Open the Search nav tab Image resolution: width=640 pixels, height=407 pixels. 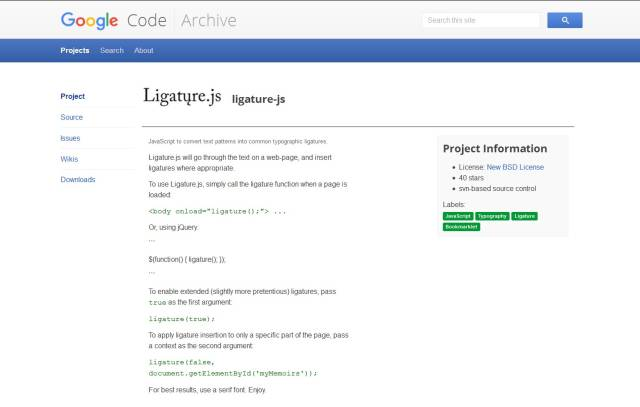coord(112,51)
